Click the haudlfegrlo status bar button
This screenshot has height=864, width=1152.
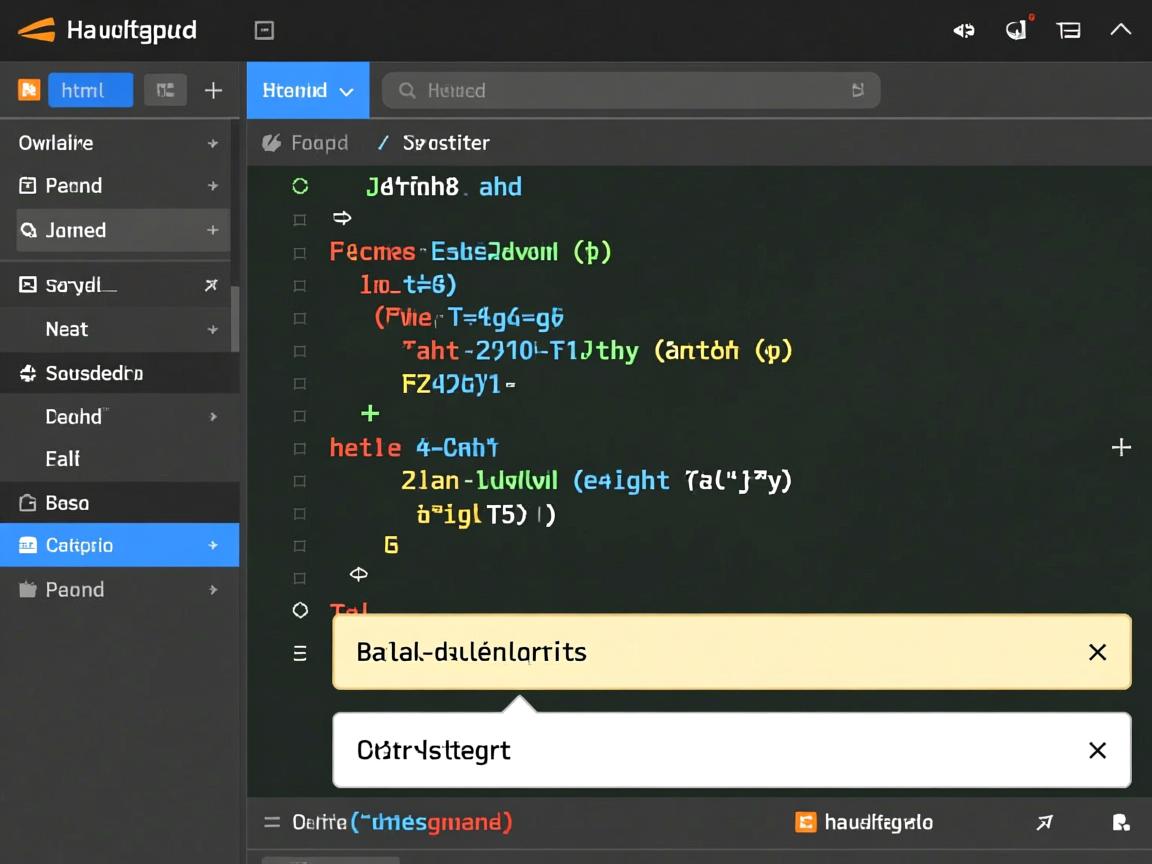tap(865, 822)
